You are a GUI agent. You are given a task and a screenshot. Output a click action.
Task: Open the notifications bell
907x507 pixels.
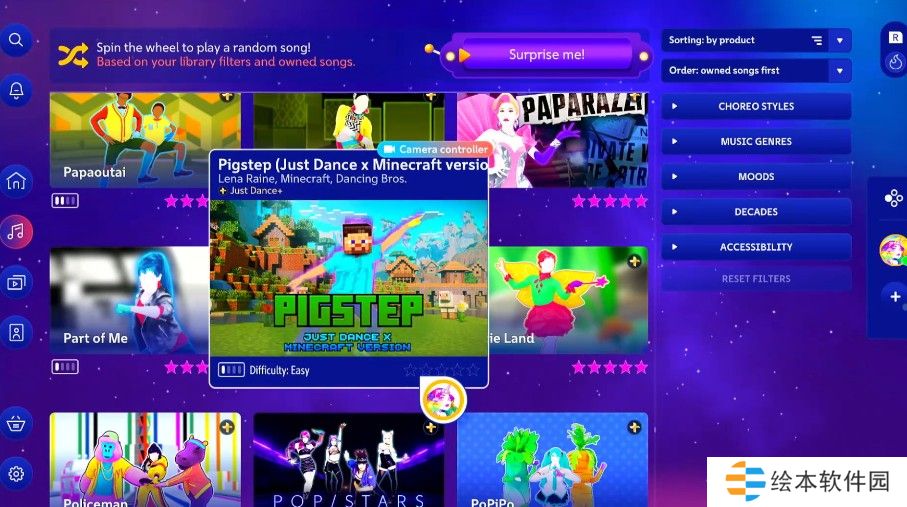[16, 90]
